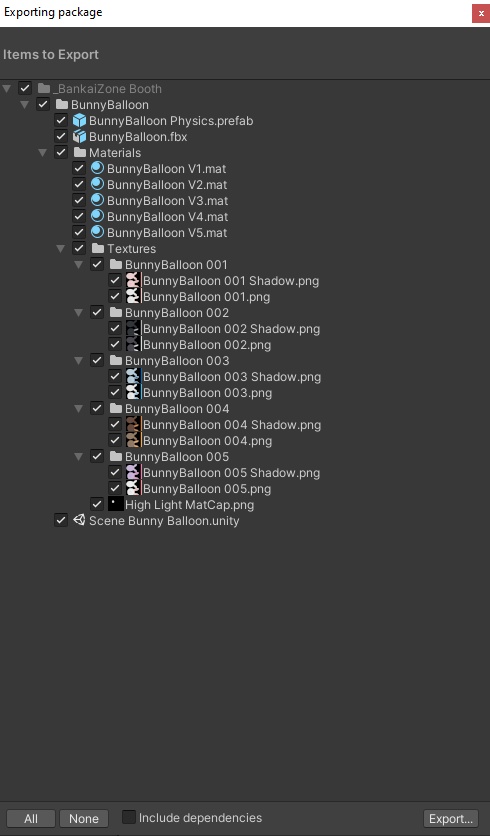Select the Materials folder icon
The height and width of the screenshot is (836, 490).
pyautogui.click(x=80, y=152)
